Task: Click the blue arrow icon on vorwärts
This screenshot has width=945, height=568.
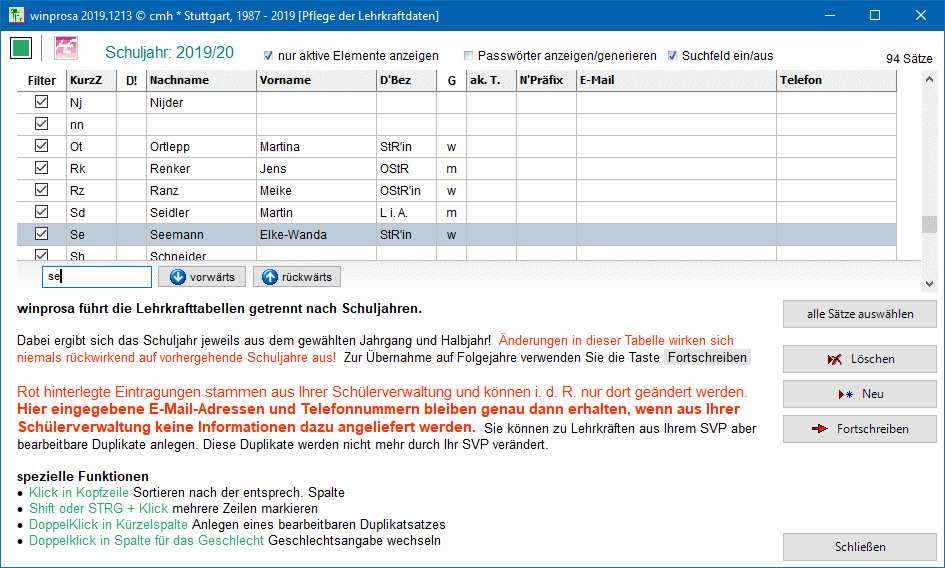Action: click(x=178, y=277)
